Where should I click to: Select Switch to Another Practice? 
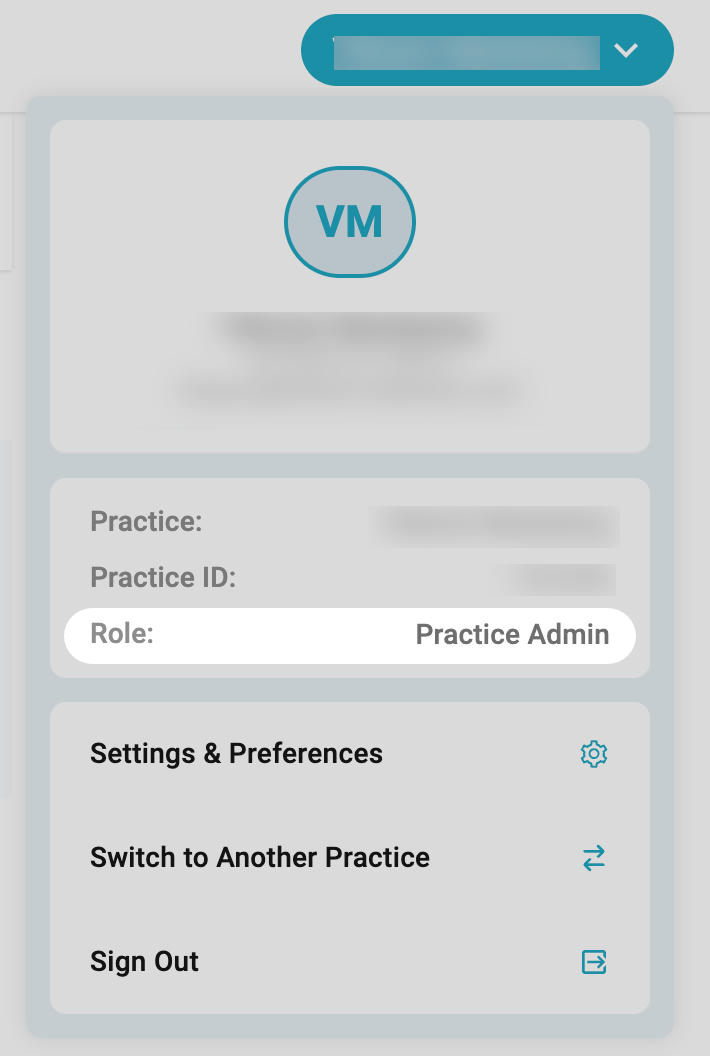point(350,858)
